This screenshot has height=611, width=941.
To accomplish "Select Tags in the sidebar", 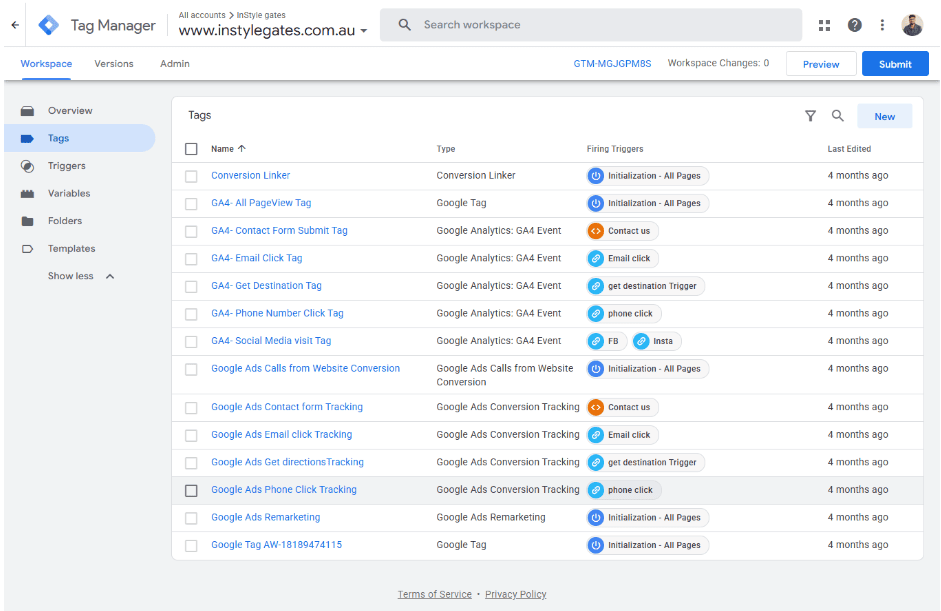I will 79,138.
